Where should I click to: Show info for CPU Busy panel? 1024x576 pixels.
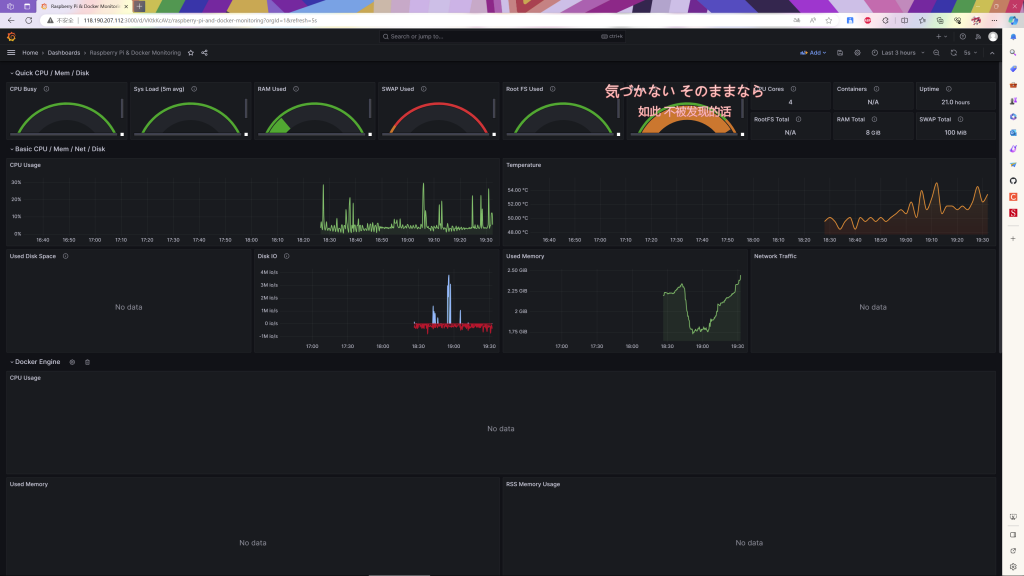[46, 89]
